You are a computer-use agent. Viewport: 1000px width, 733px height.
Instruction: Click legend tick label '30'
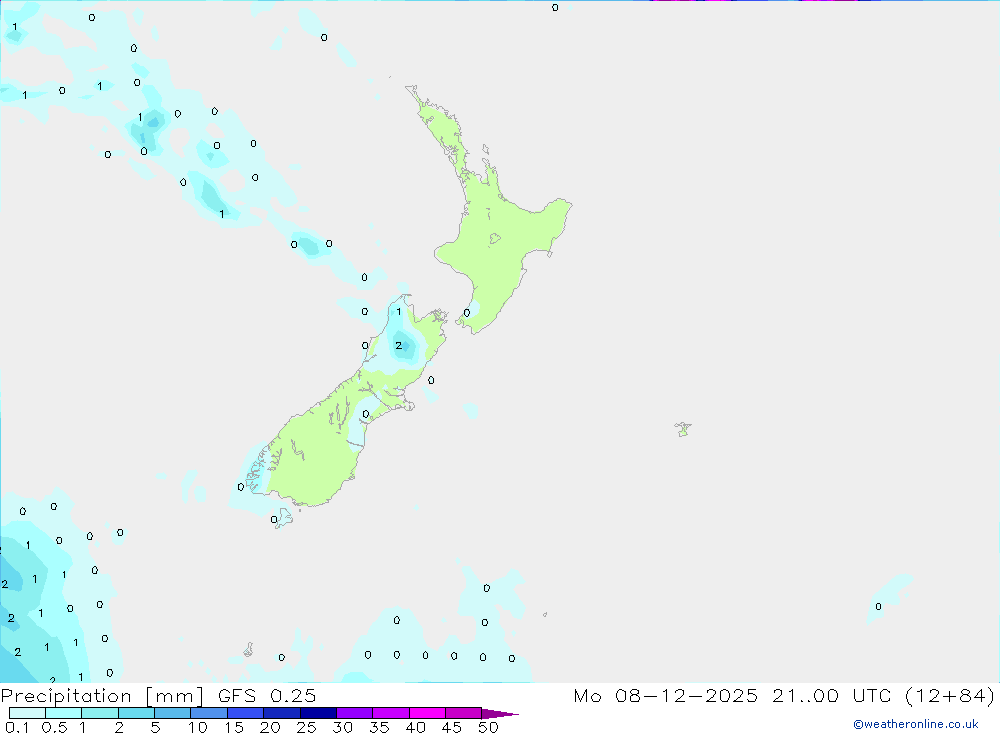click(x=342, y=727)
